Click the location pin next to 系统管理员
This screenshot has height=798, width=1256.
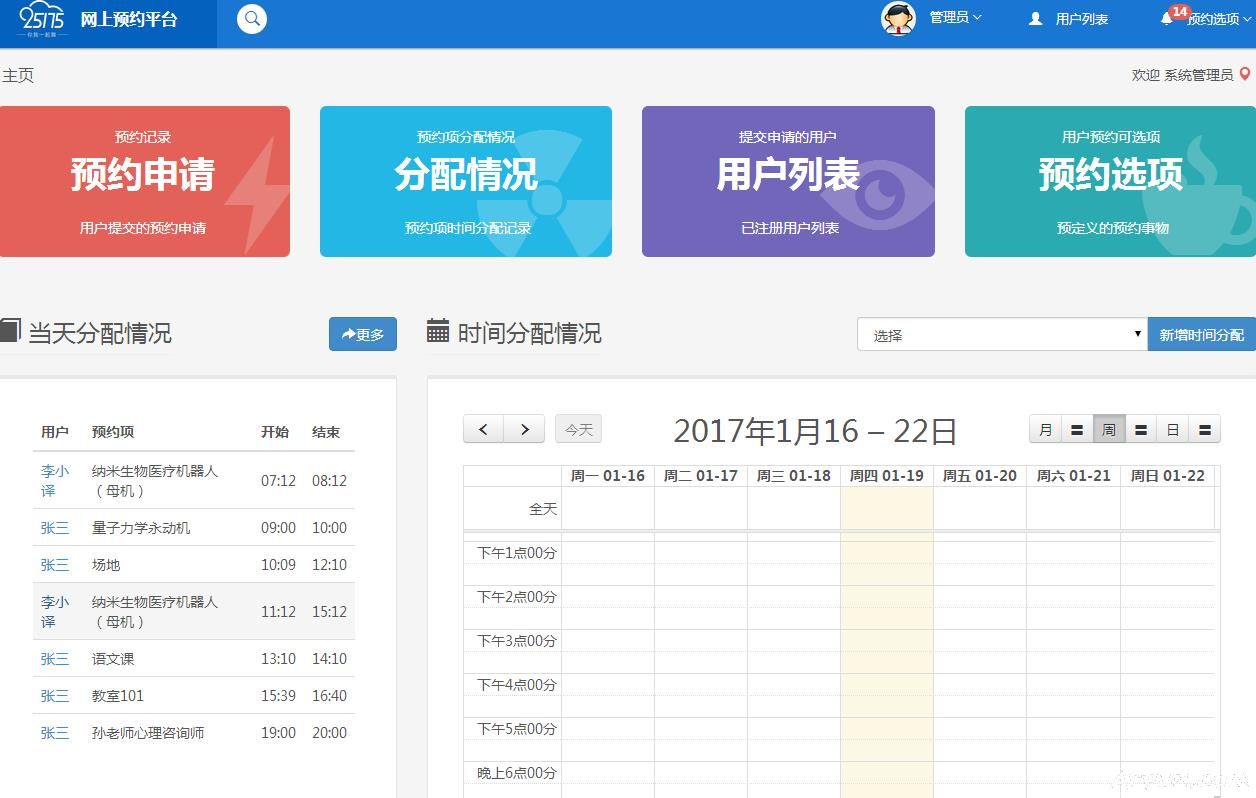pos(1243,73)
